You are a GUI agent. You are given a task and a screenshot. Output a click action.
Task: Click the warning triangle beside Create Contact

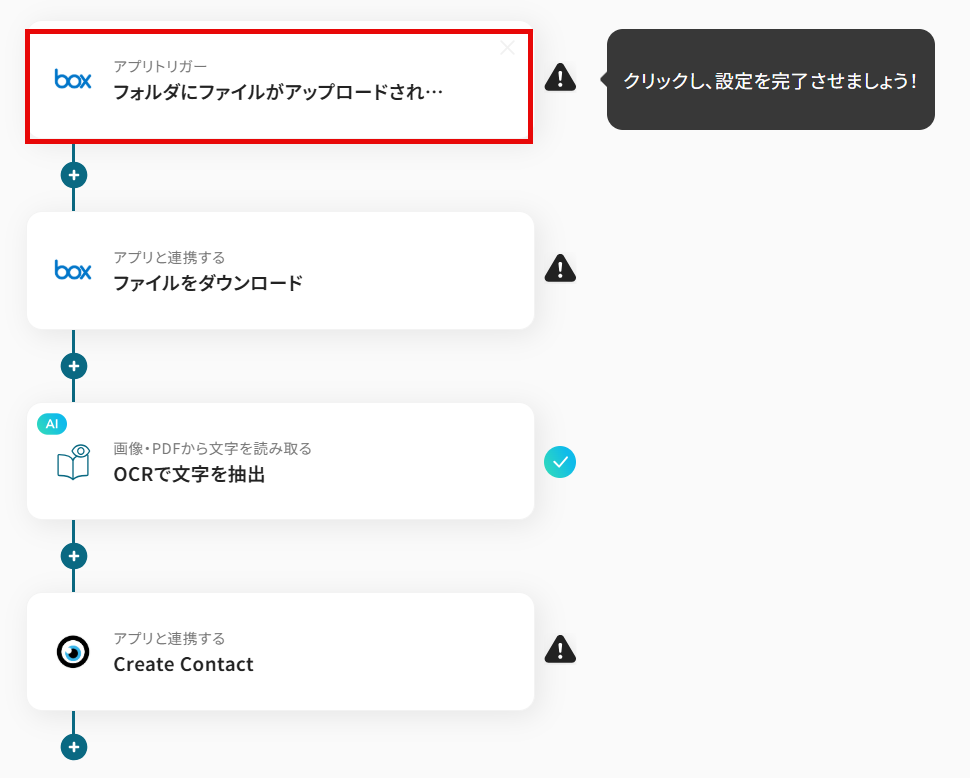pos(560,650)
